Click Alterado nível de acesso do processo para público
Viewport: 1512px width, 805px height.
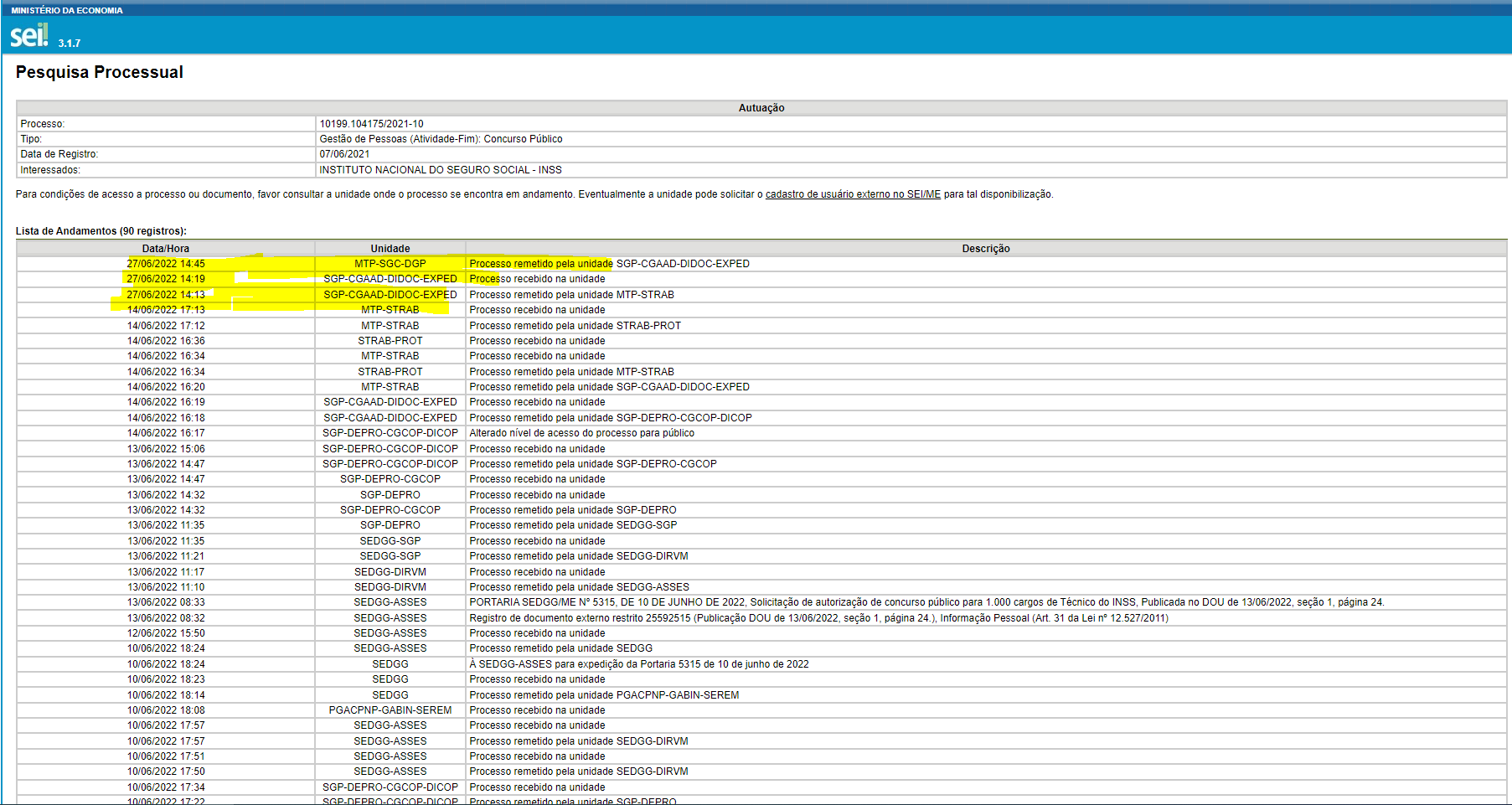582,433
